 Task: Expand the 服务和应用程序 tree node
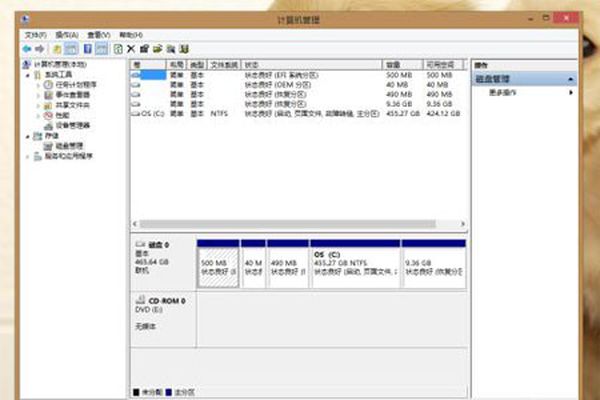30,155
